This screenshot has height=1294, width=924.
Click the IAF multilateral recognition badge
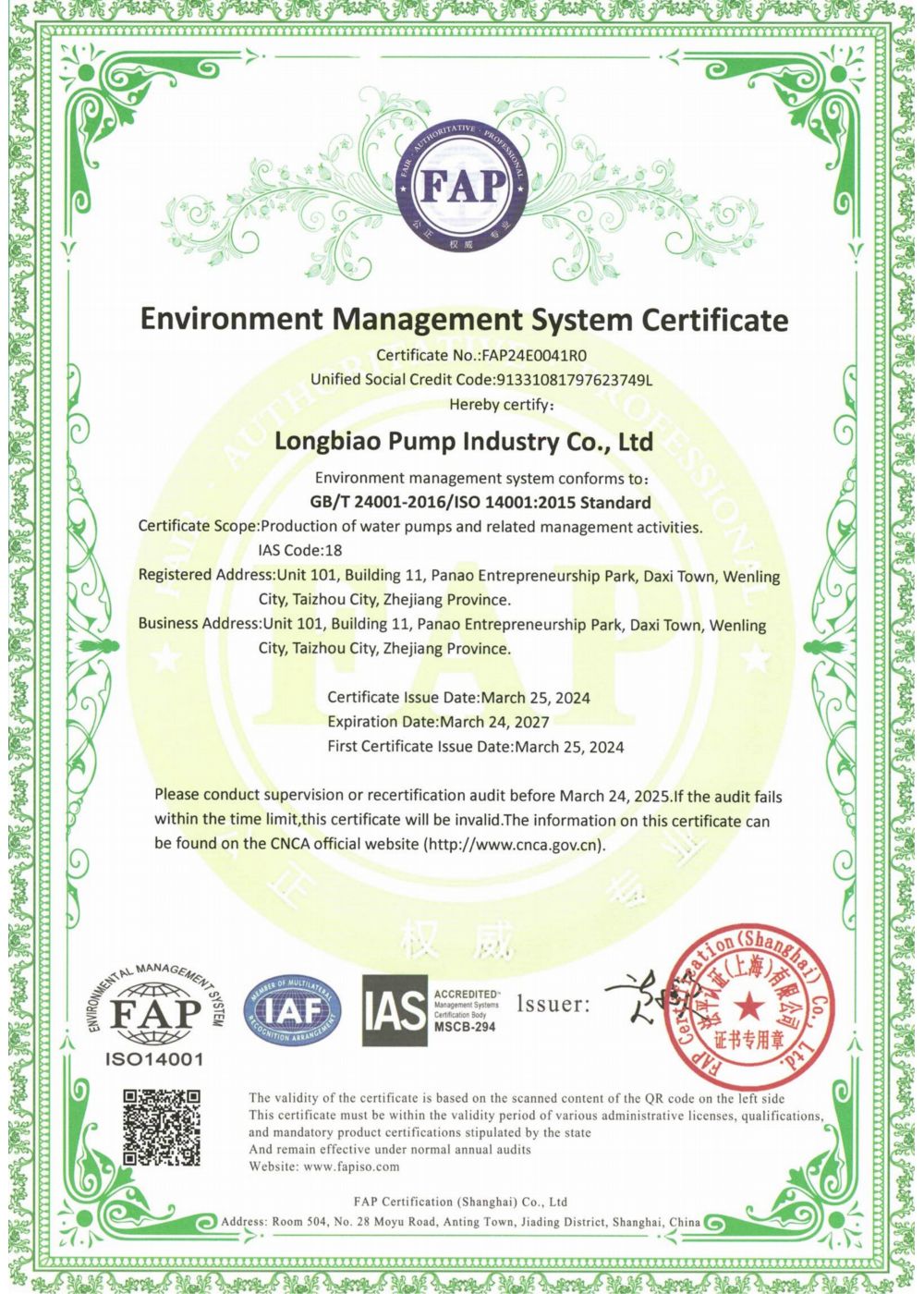[x=292, y=1011]
